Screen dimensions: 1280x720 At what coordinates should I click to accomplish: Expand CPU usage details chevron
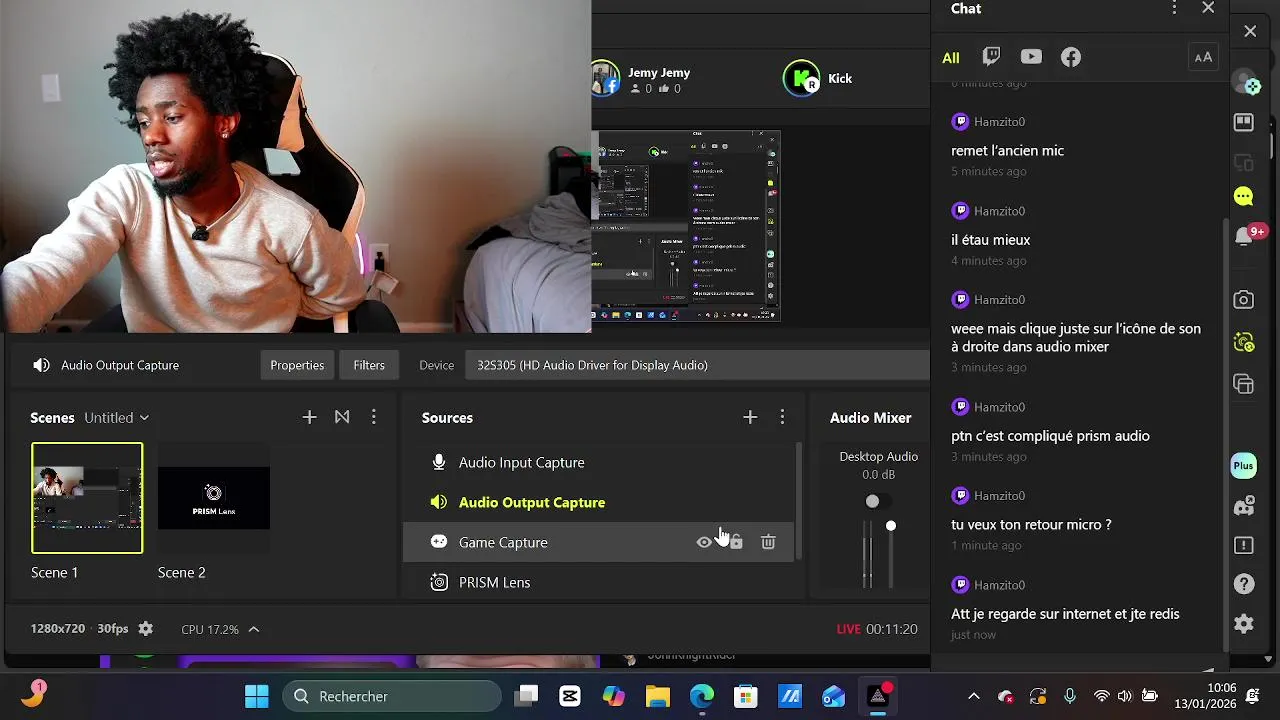[254, 629]
